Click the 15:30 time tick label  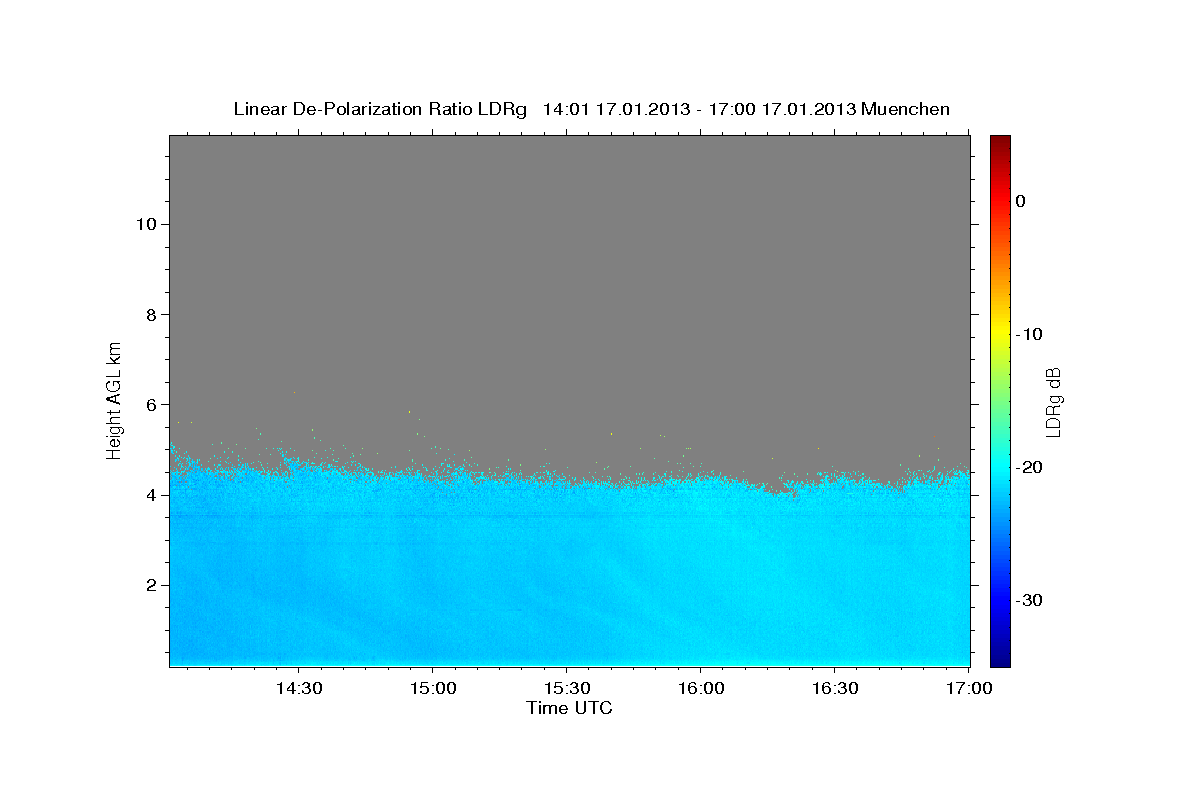pos(566,689)
